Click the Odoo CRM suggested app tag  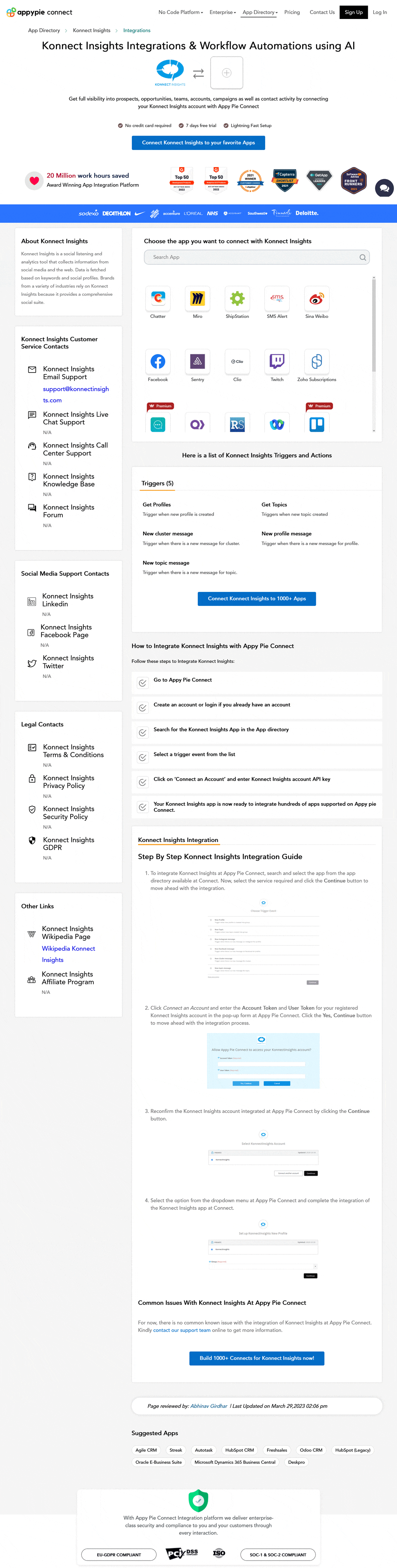(x=311, y=1450)
